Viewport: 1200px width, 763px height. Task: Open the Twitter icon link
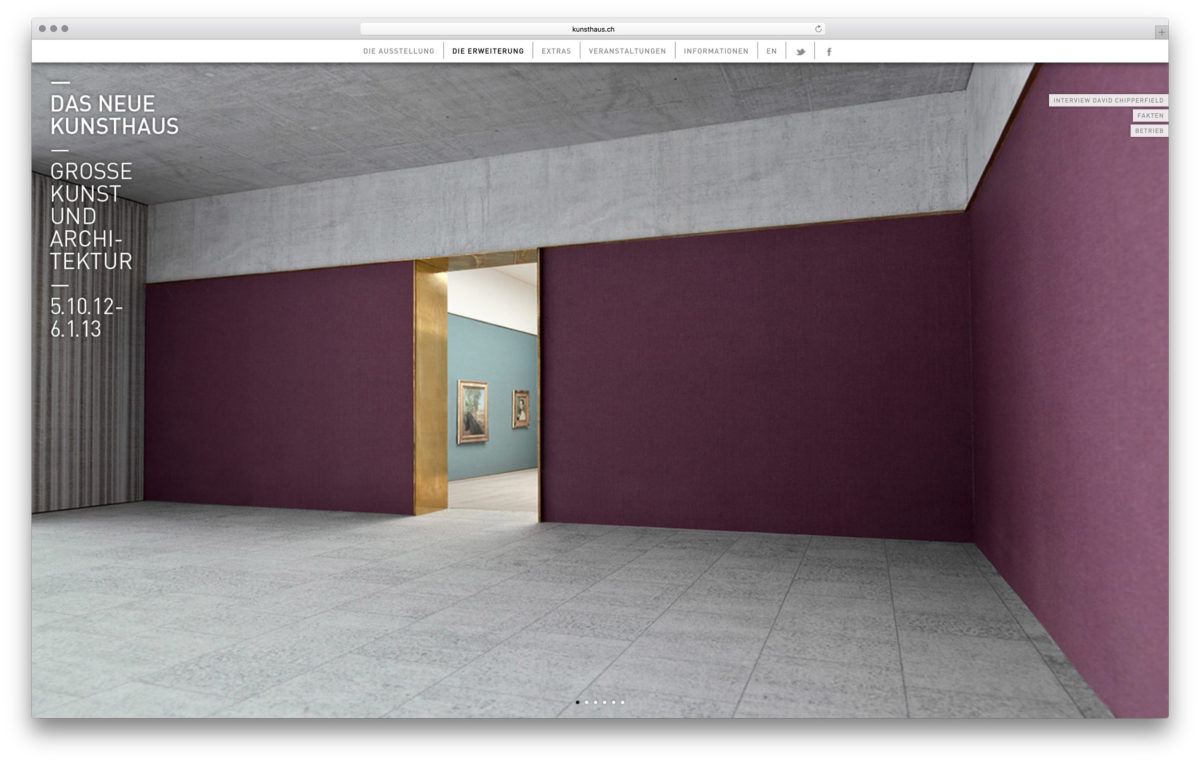(x=800, y=52)
